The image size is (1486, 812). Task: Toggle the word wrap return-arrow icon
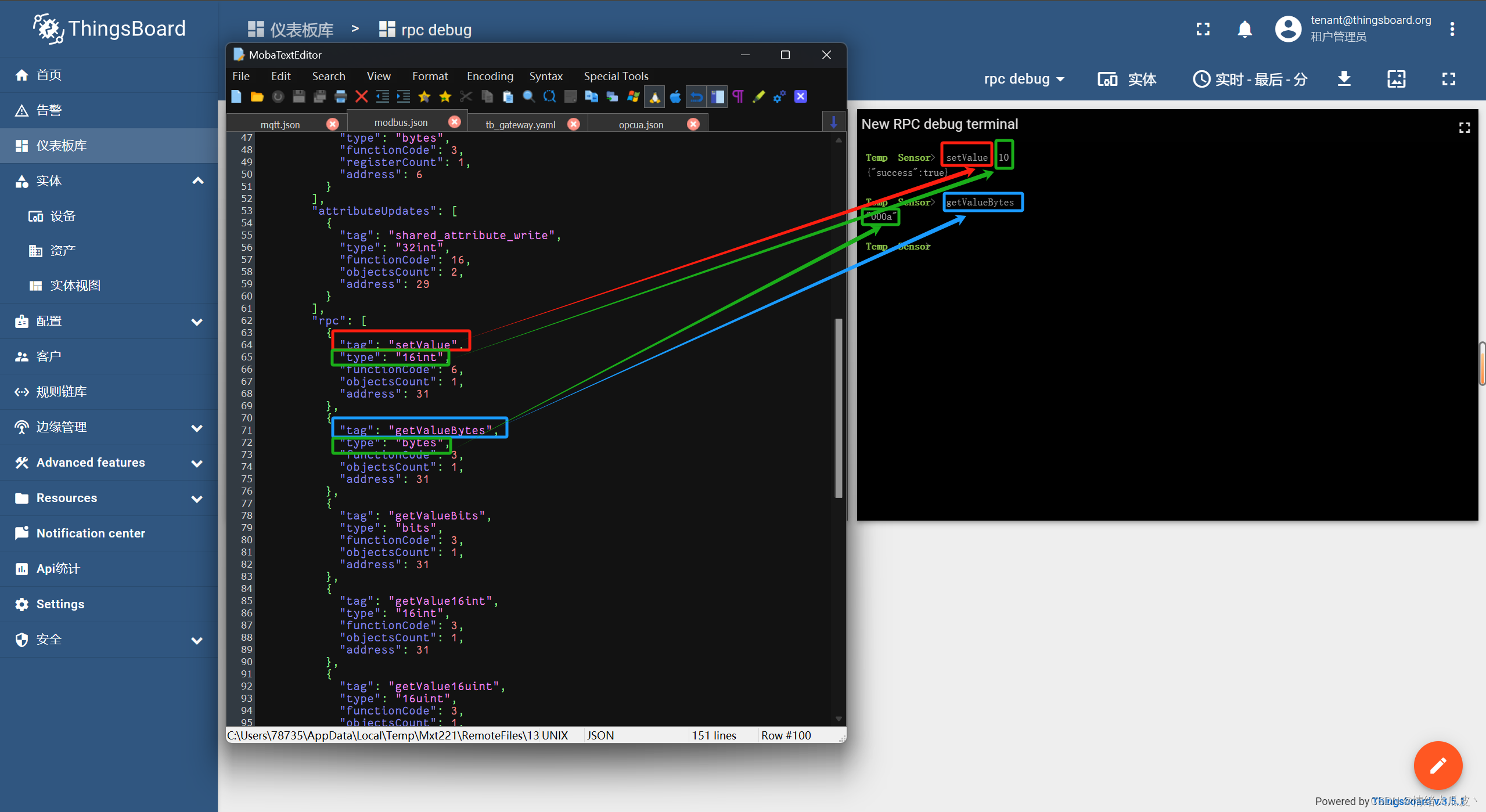tap(696, 97)
